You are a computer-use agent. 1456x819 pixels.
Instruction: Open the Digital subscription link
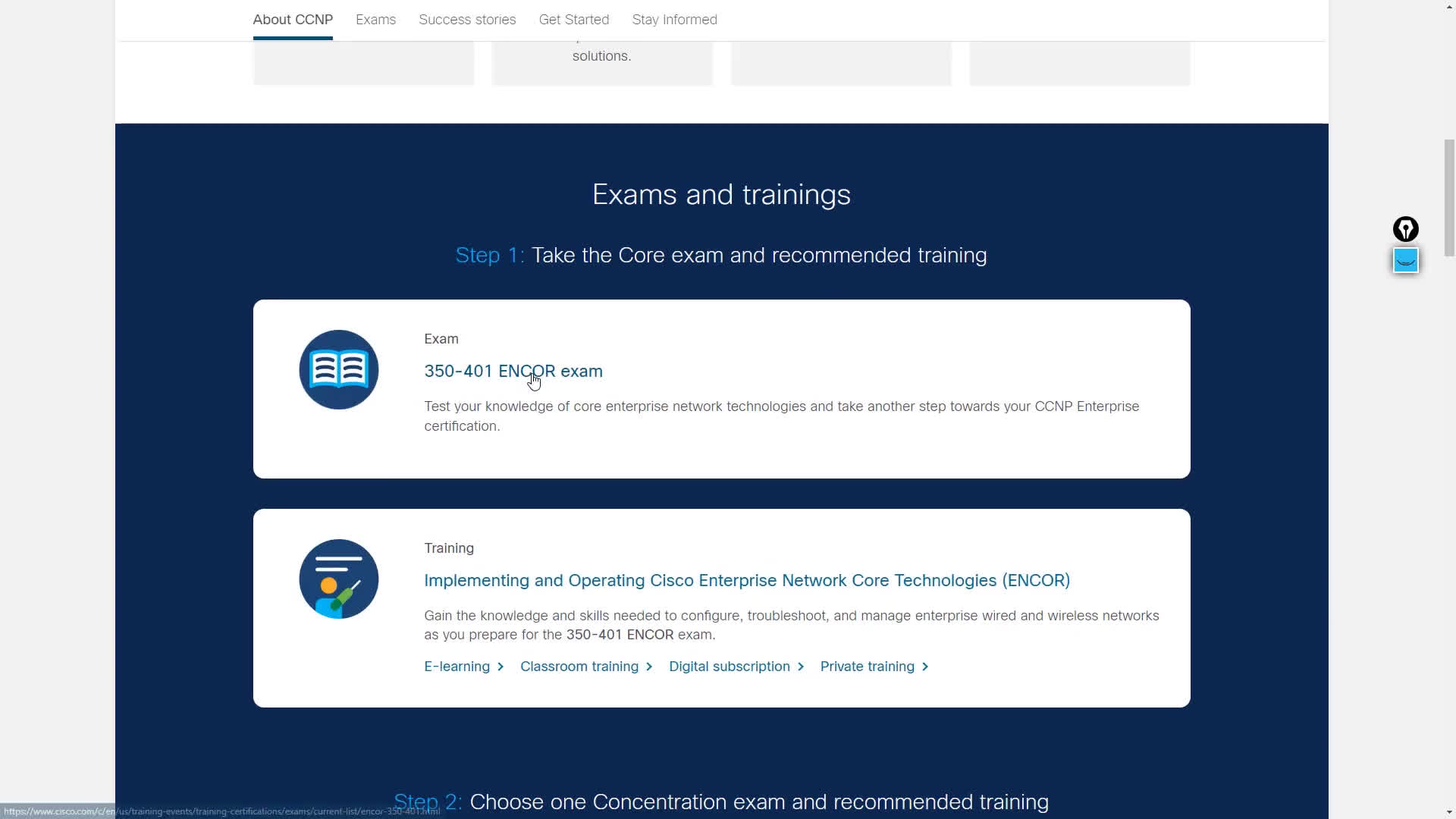729,667
